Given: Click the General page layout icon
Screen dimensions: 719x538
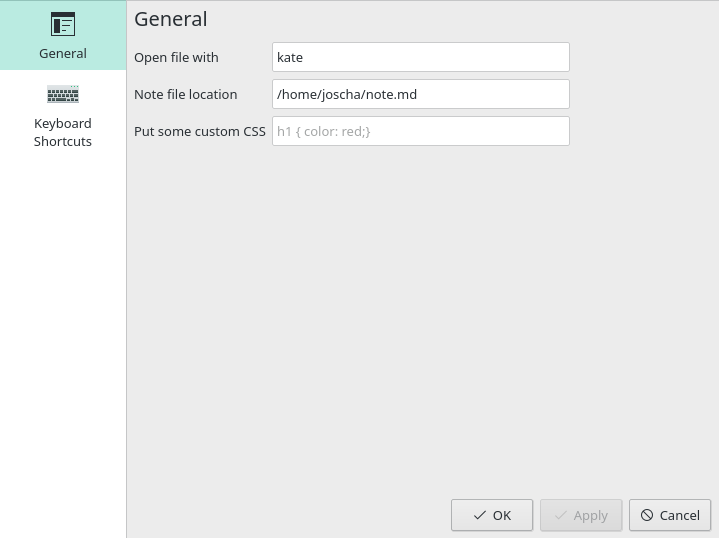Looking at the screenshot, I should [x=63, y=24].
